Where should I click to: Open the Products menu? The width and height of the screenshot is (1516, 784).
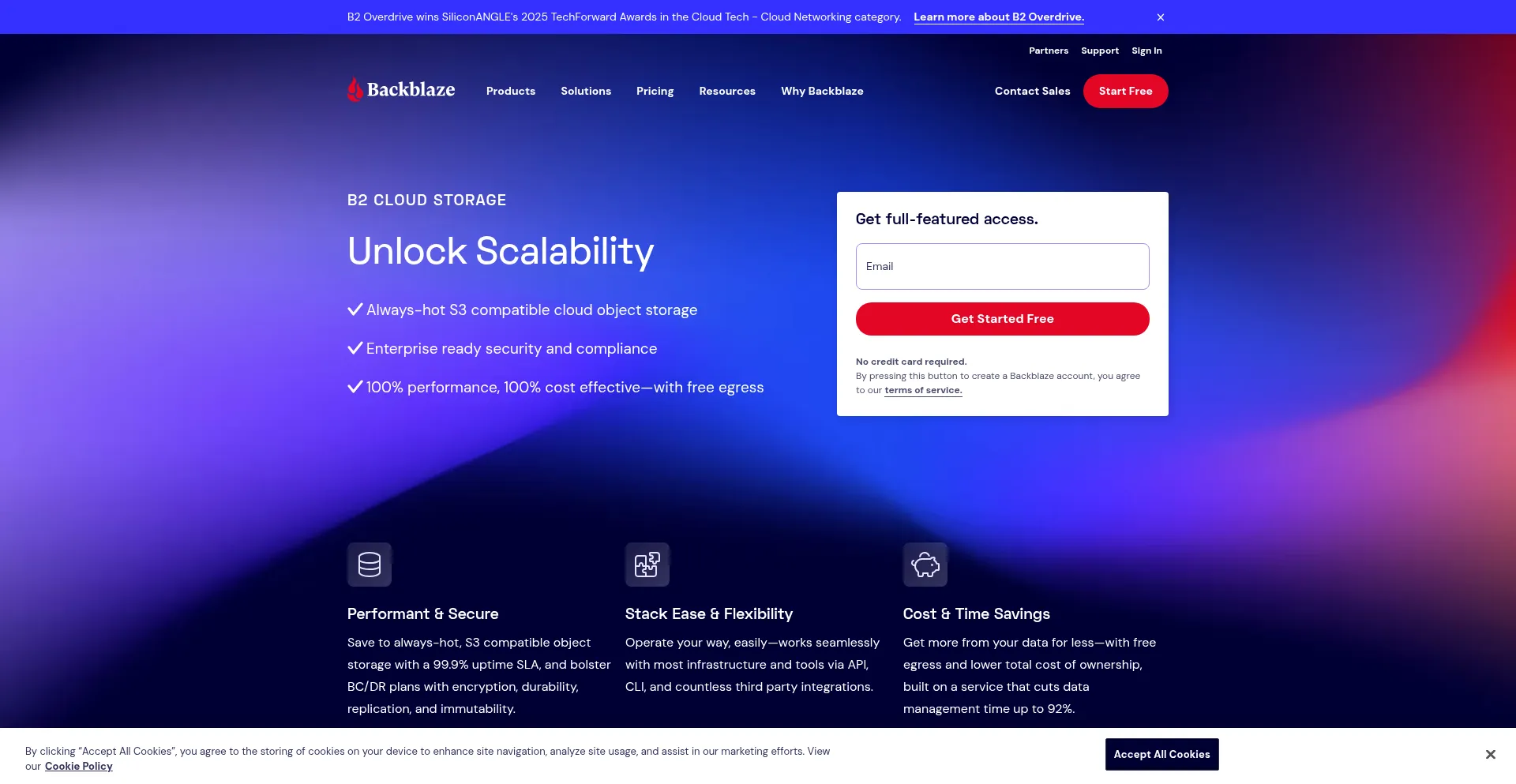511,92
